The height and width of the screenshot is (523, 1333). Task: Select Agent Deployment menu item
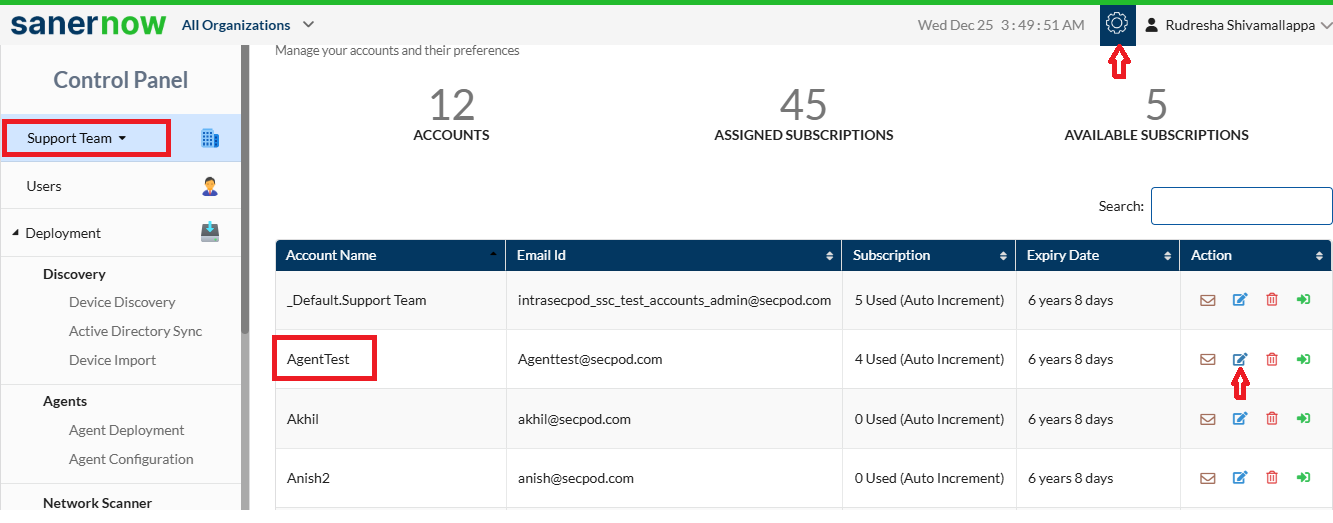coord(127,430)
